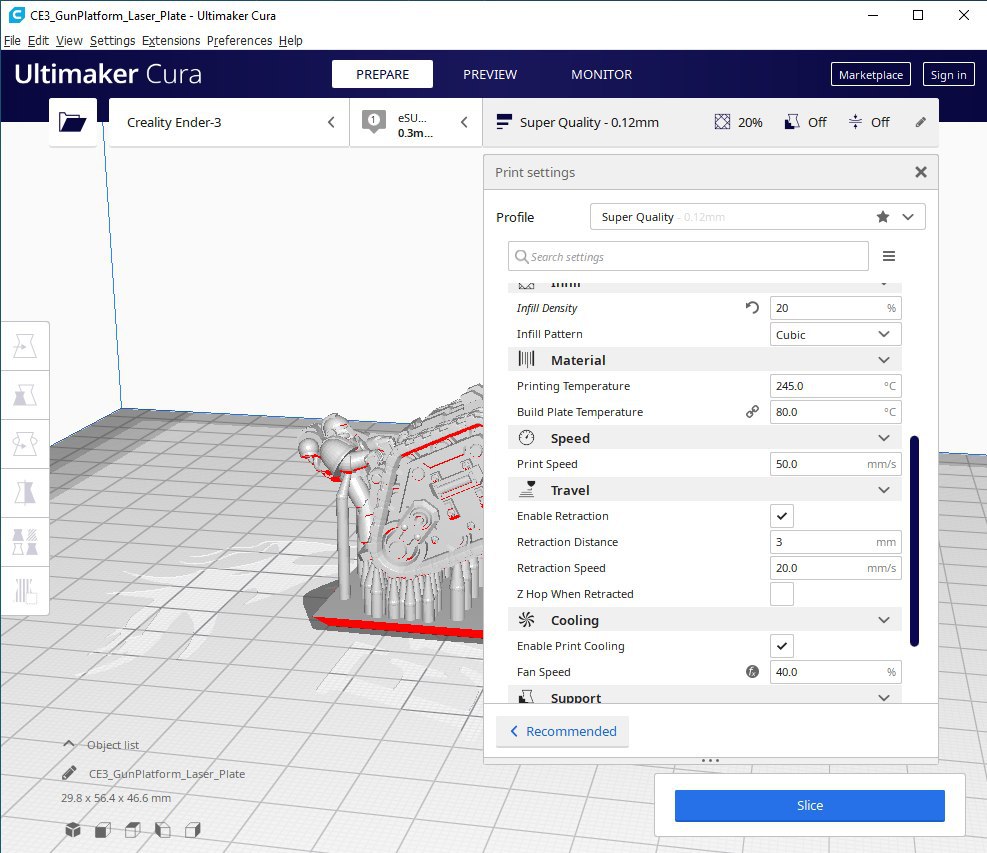Click link icon beside Build Plate Temperature
The height and width of the screenshot is (853, 987).
pyautogui.click(x=752, y=412)
